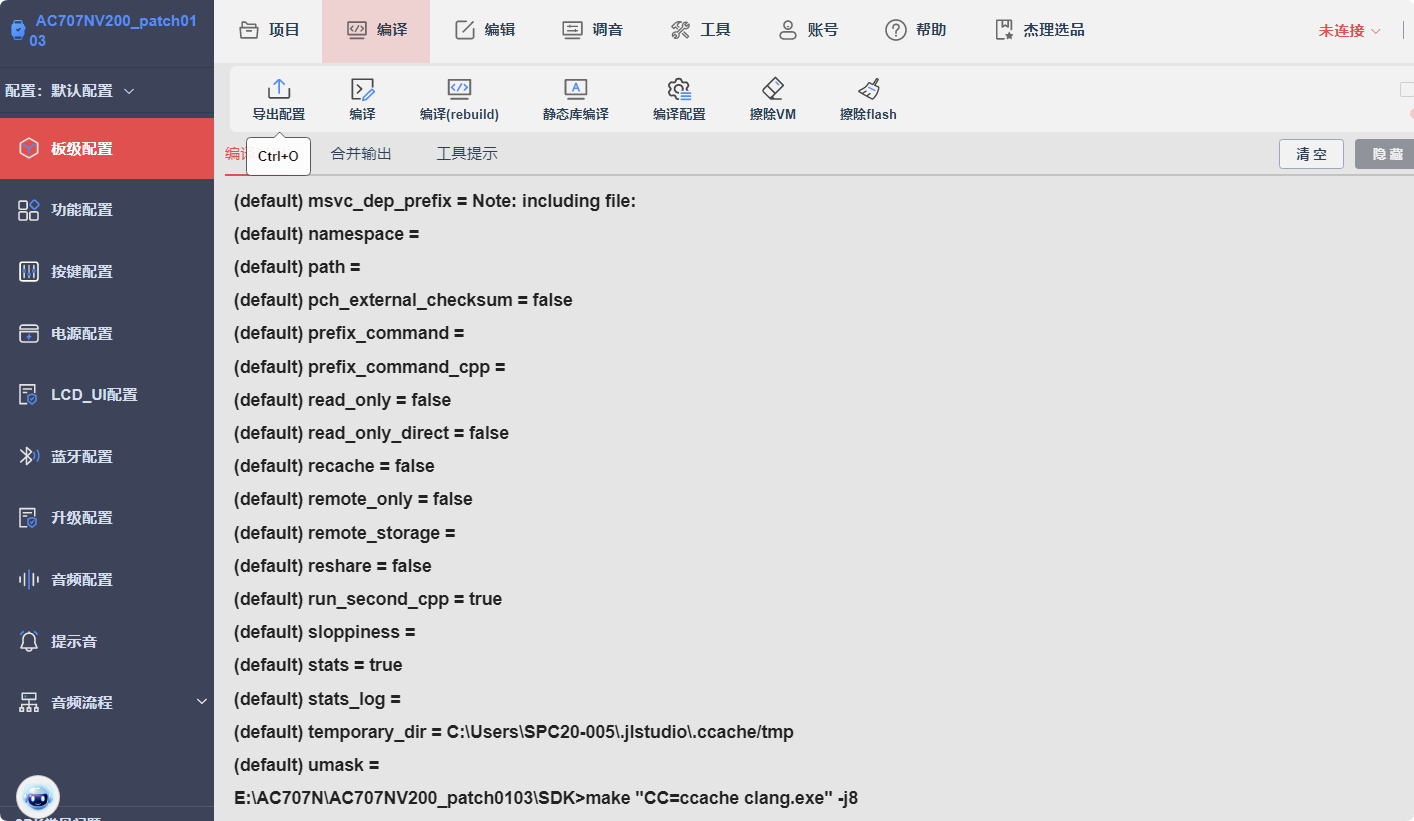Open the 配置：默认配置 dropdown
Image resolution: width=1414 pixels, height=821 pixels.
click(70, 91)
